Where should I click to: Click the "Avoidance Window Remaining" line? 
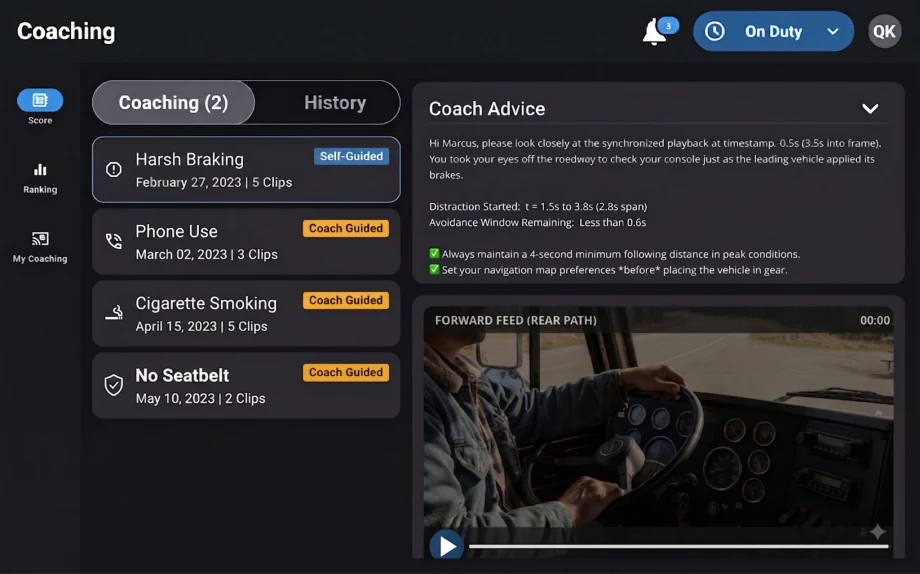[537, 222]
